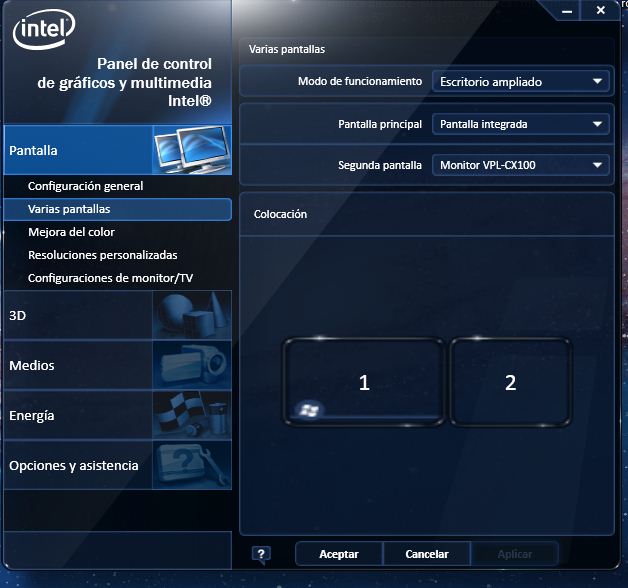The width and height of the screenshot is (628, 588).
Task: Select Varias pantallas in the sidebar
Action: point(117,209)
